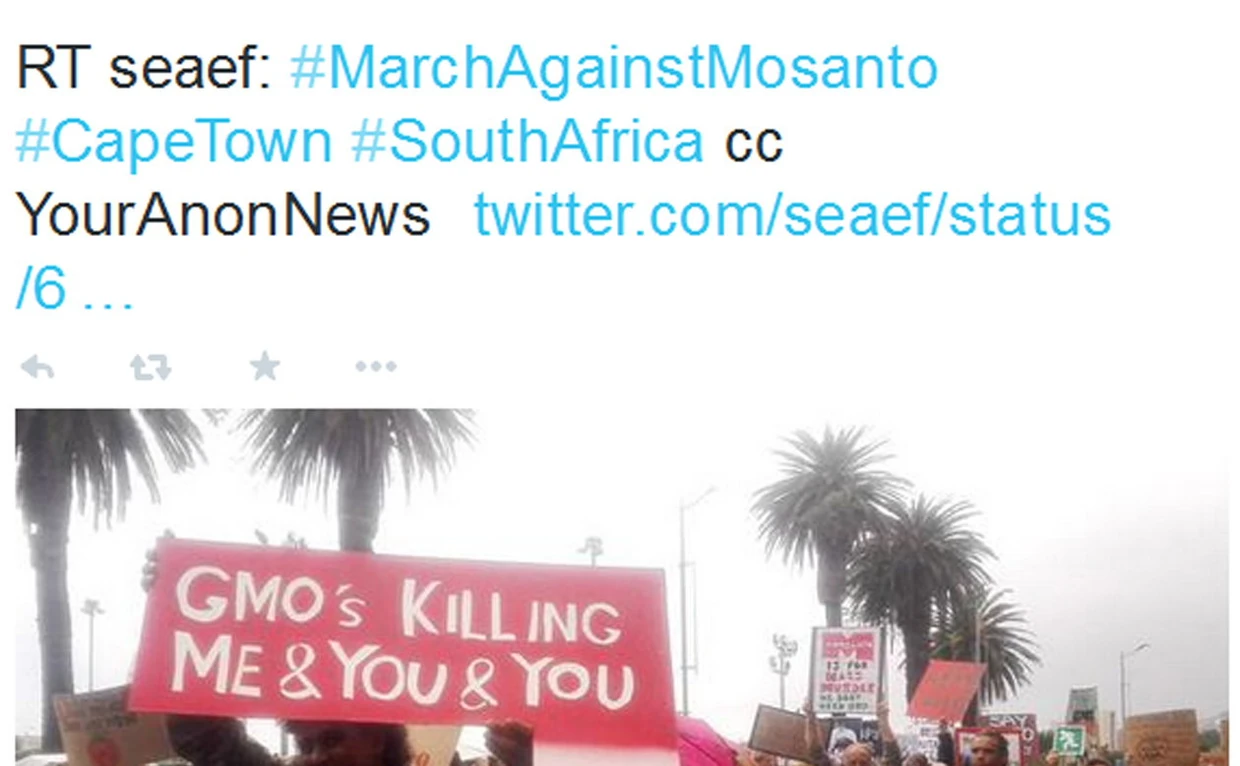Open the twitter.com/seaef/status link
The height and width of the screenshot is (766, 1240).
(792, 215)
